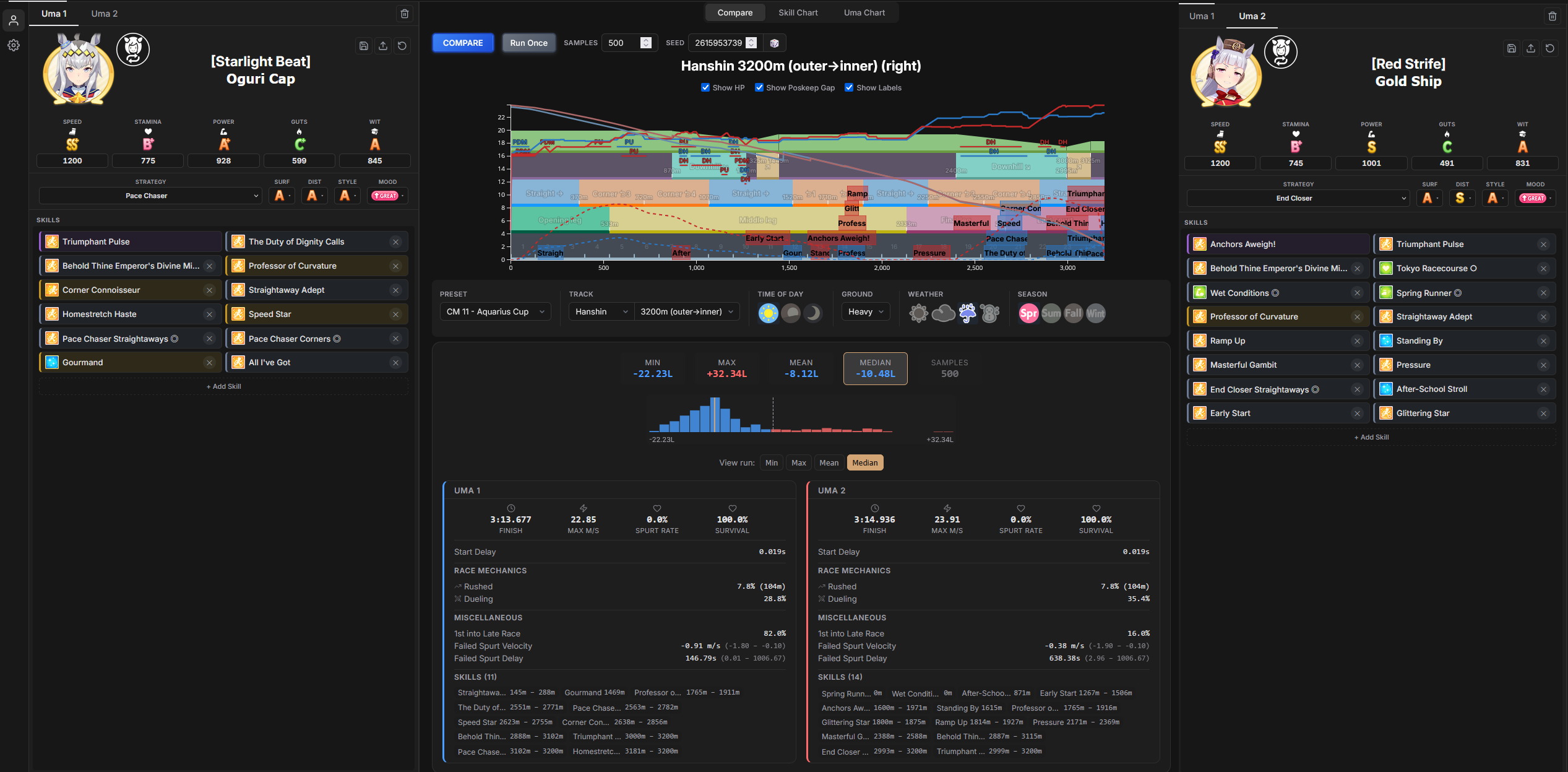Image resolution: width=1568 pixels, height=772 pixels.
Task: Switch to the Skill Chart tab
Action: coord(798,12)
